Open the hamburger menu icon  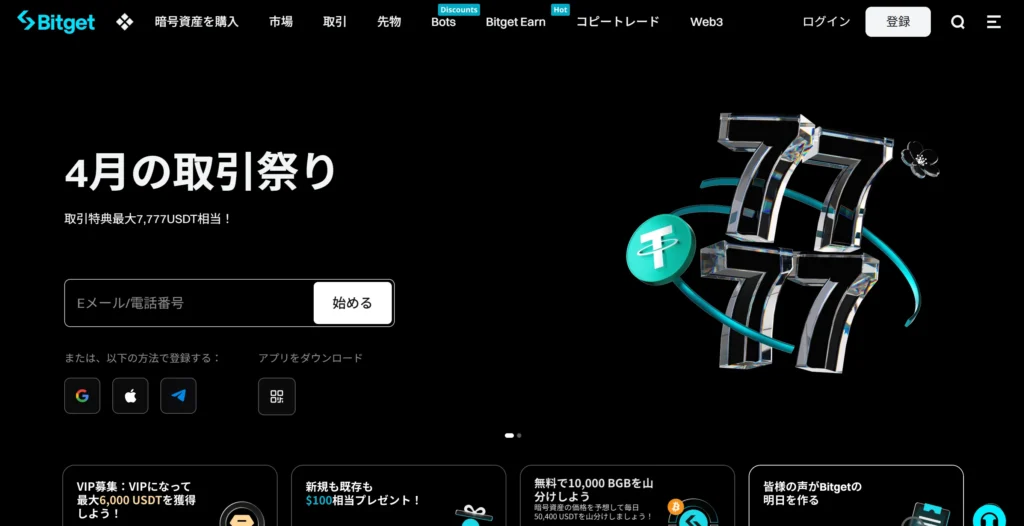(x=993, y=22)
